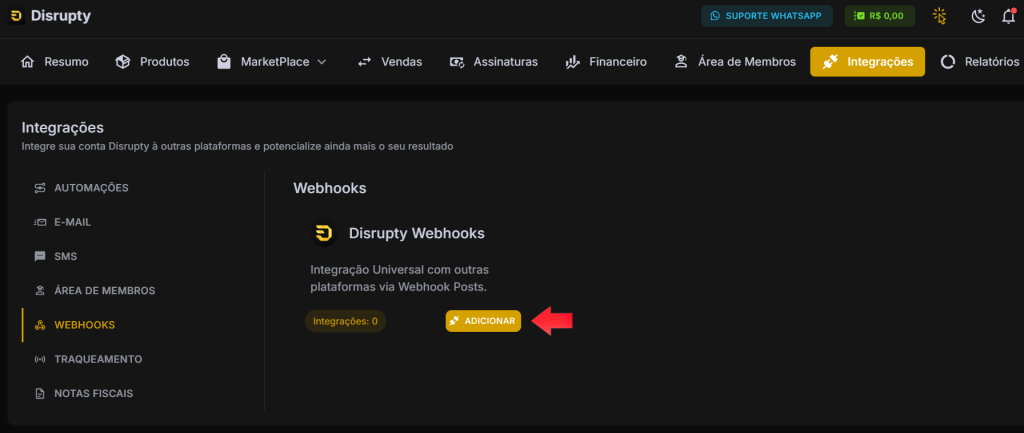1024x433 pixels.
Task: Click the sidebar Área de Membros icon
Action: click(x=40, y=291)
